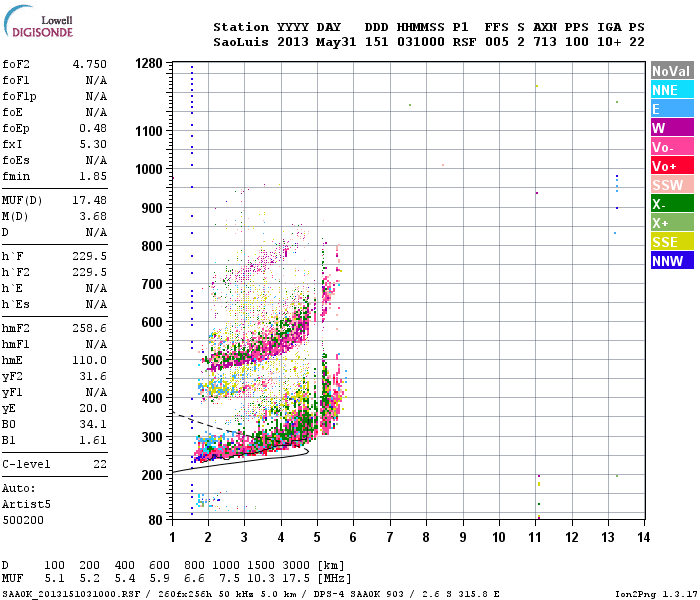Image resolution: width=700 pixels, height=600 pixels.
Task: Click the fmin value 1.85
Action: pos(93,176)
